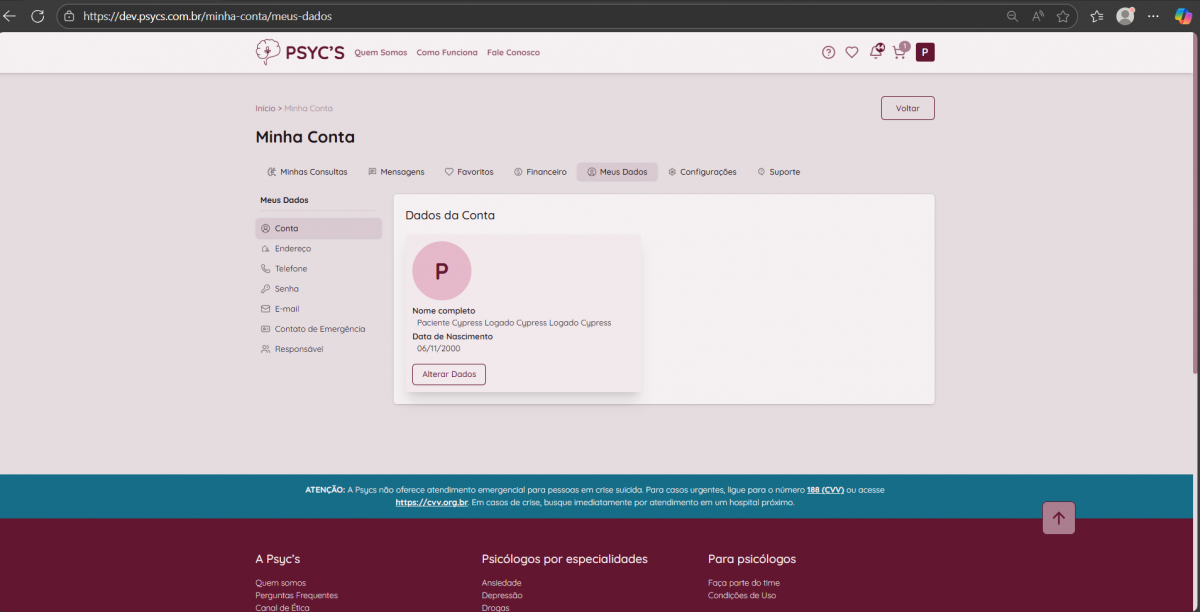
Task: Open the Financeiro tab
Action: coord(540,172)
